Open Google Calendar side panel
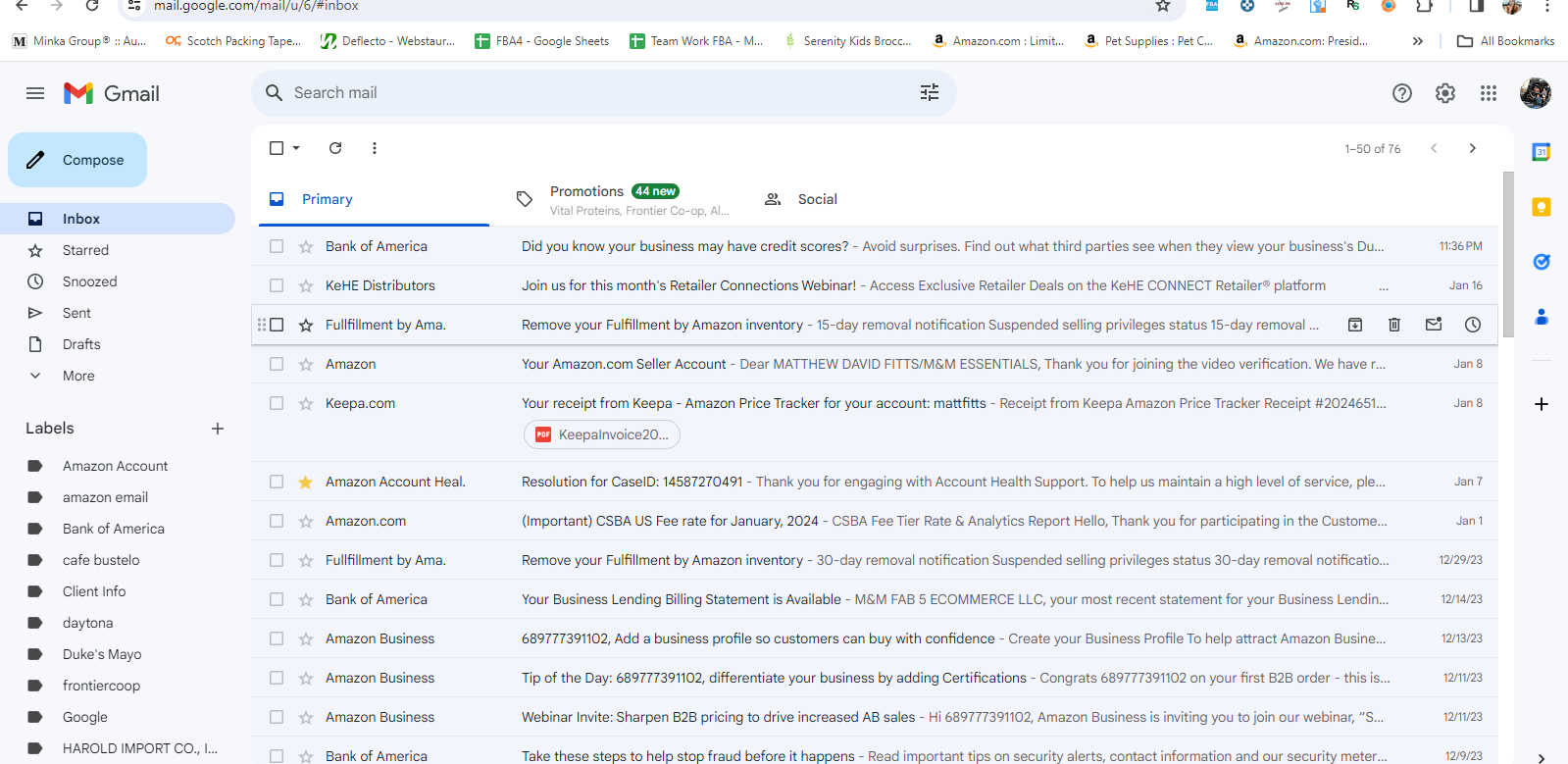The height and width of the screenshot is (764, 1568). tap(1542, 152)
